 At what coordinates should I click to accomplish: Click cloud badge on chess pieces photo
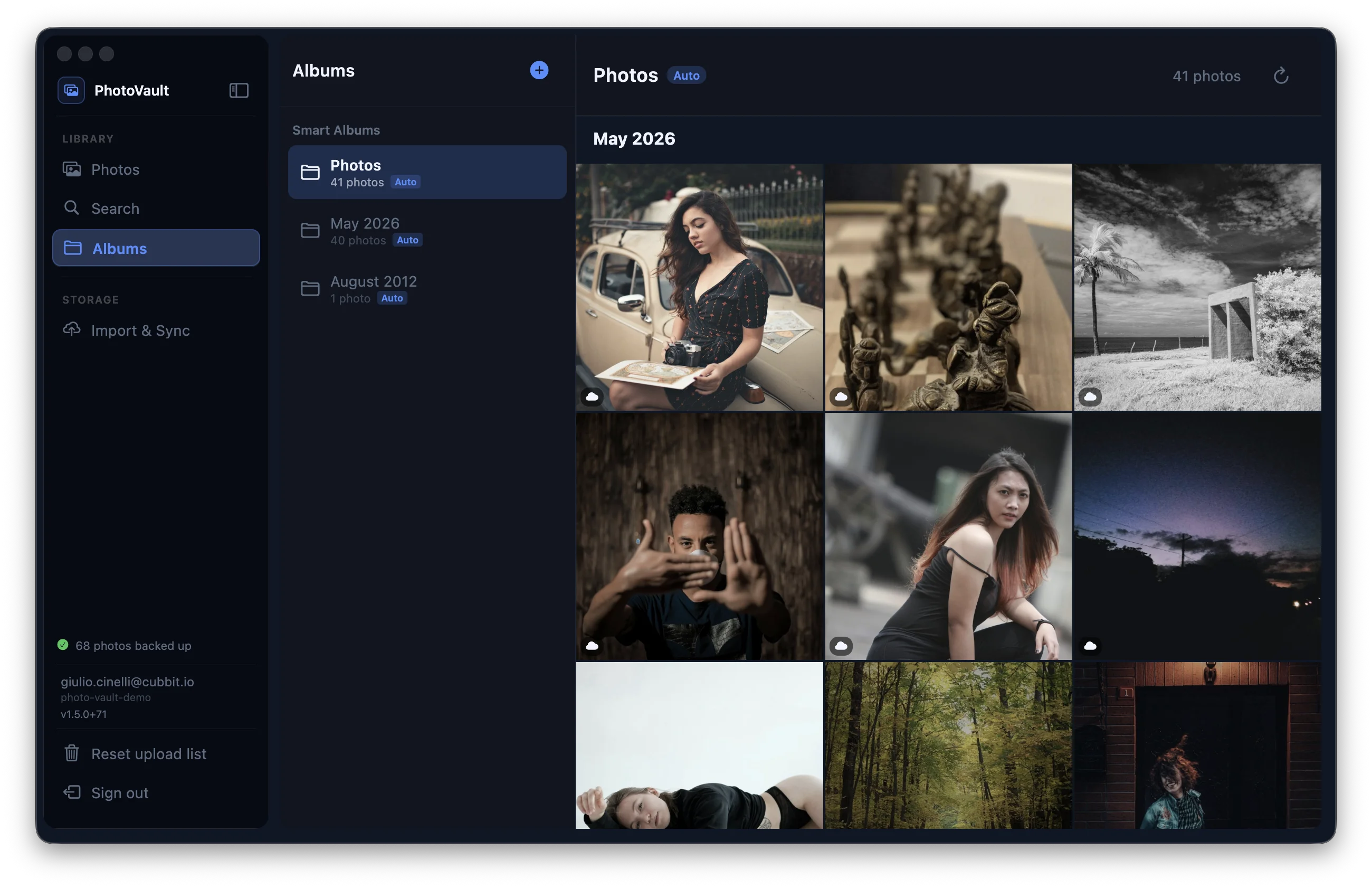pyautogui.click(x=841, y=396)
